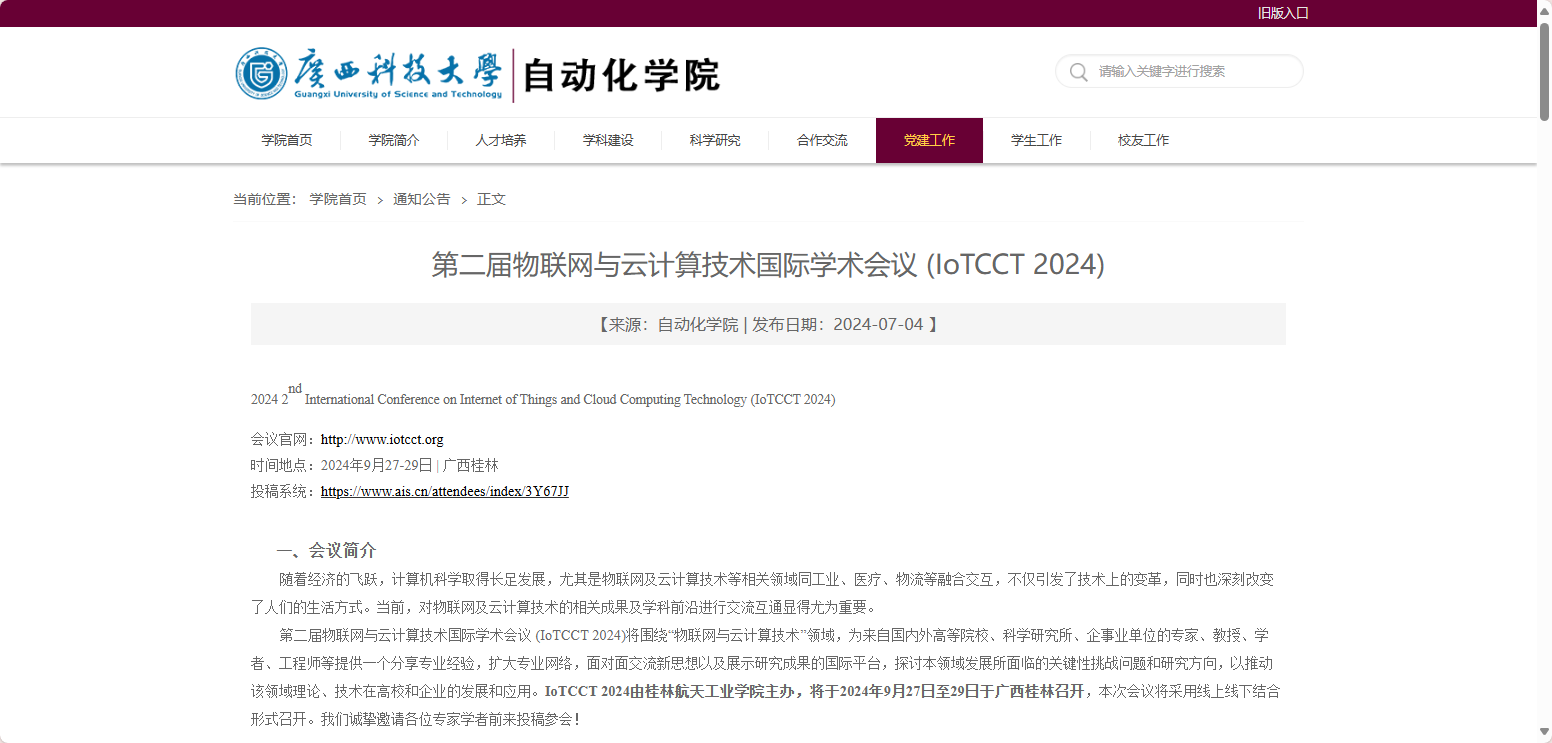
Task: Click the search magnifier icon
Action: (x=1078, y=71)
